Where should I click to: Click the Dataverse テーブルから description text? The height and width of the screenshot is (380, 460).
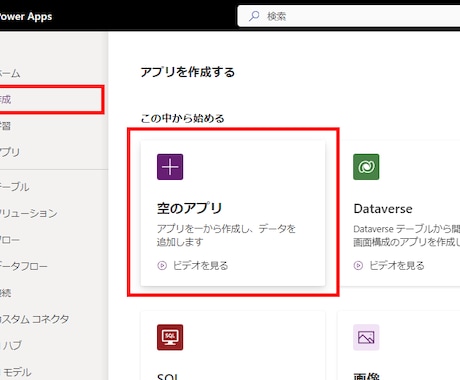[x=407, y=235]
